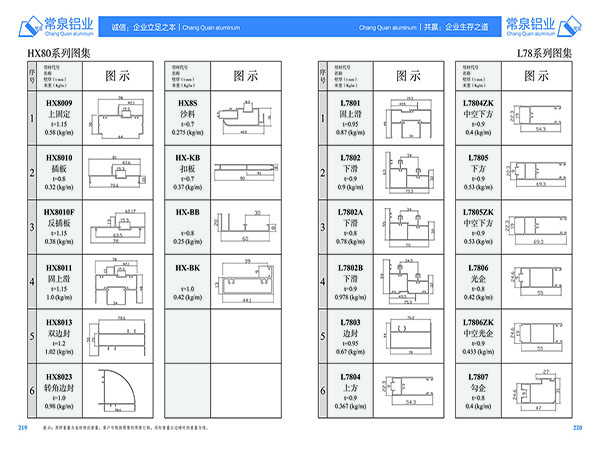The image size is (600, 450).
Task: Select the HX8013 profile code
Action: pos(59,322)
